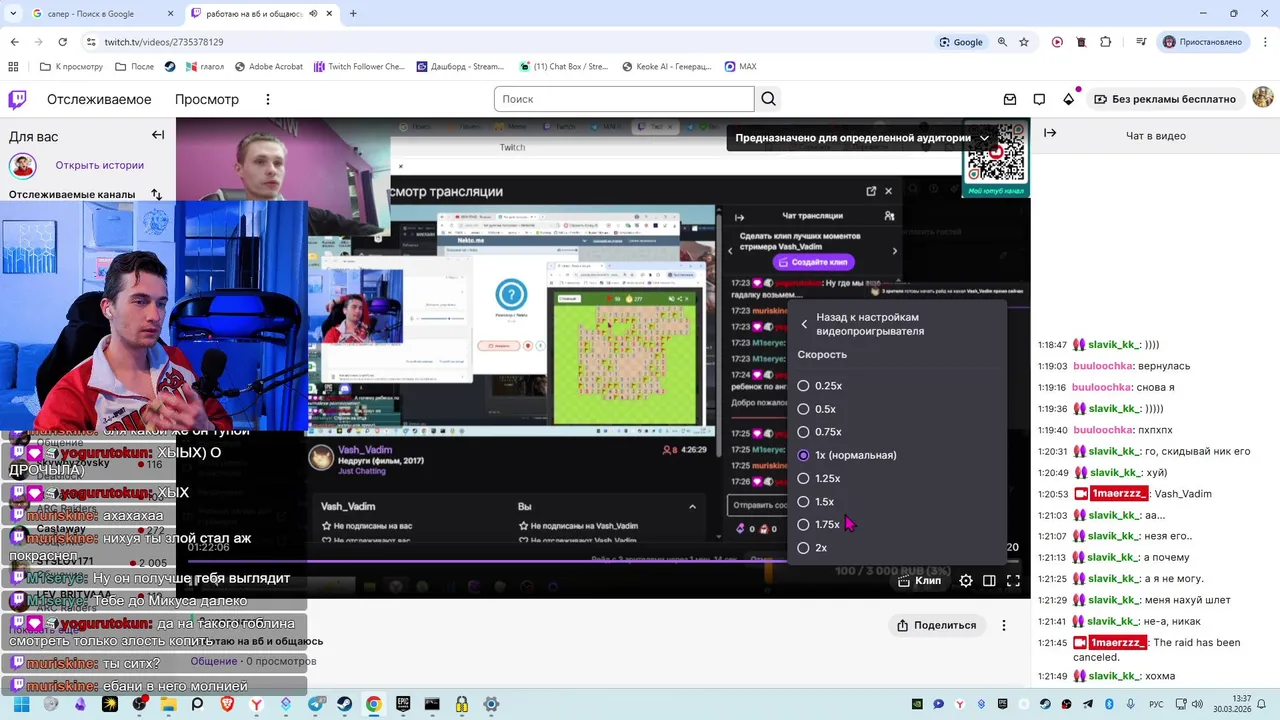Screen dimensions: 1280x720
Task: Mute the Twitch tab's audio speaker icon
Action: (x=313, y=14)
